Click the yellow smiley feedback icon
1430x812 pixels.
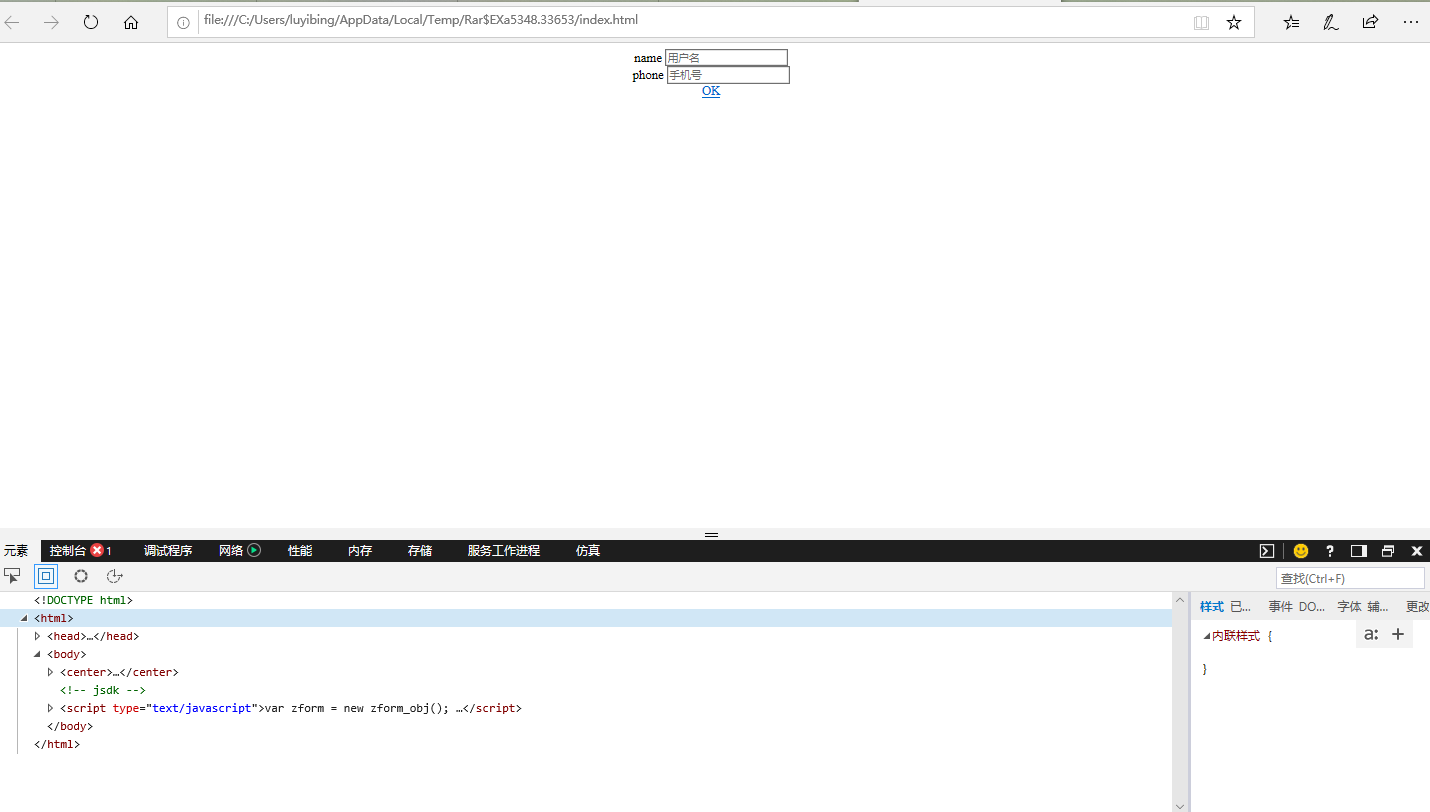(1301, 551)
